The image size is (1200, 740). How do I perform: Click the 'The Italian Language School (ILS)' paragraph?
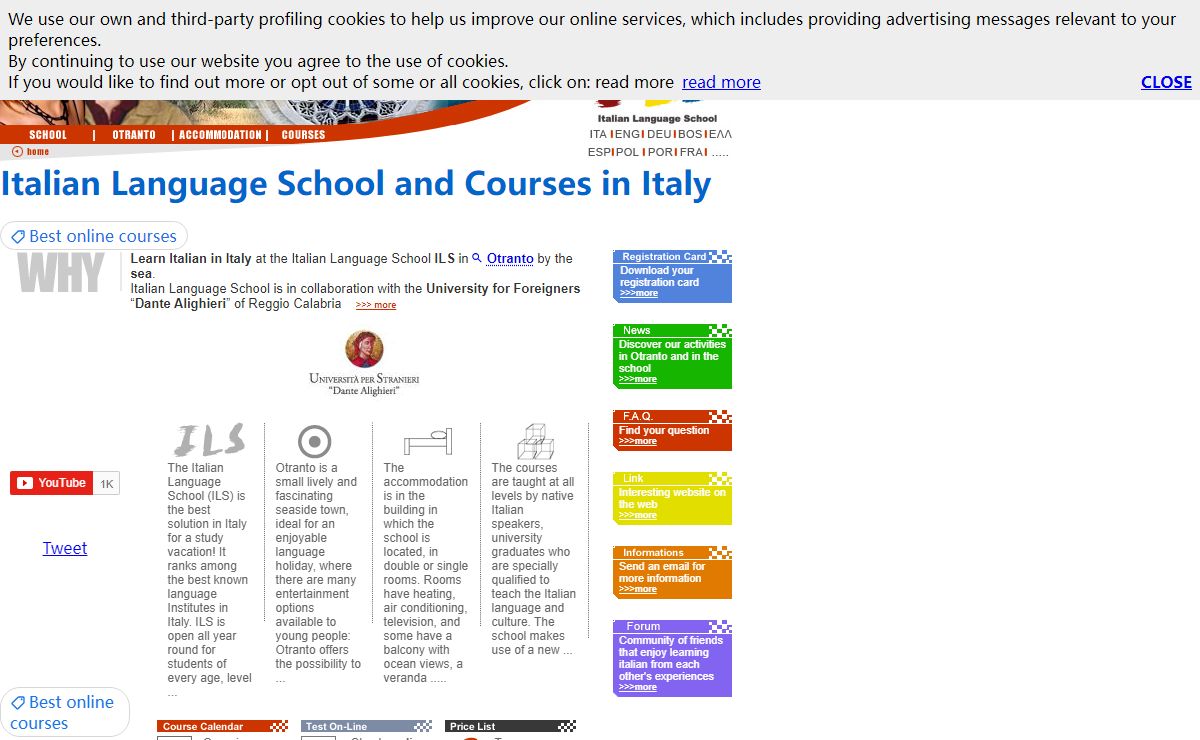tap(208, 579)
